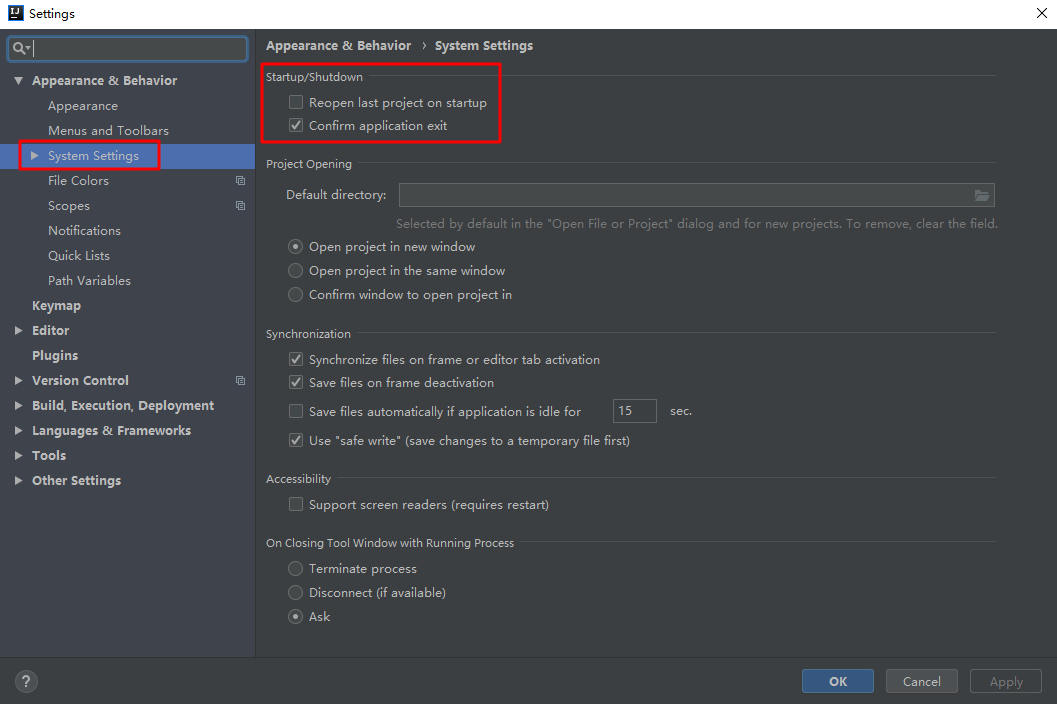Viewport: 1057px width, 704px height.
Task: Expand the Tools node arrow
Action: click(x=18, y=455)
